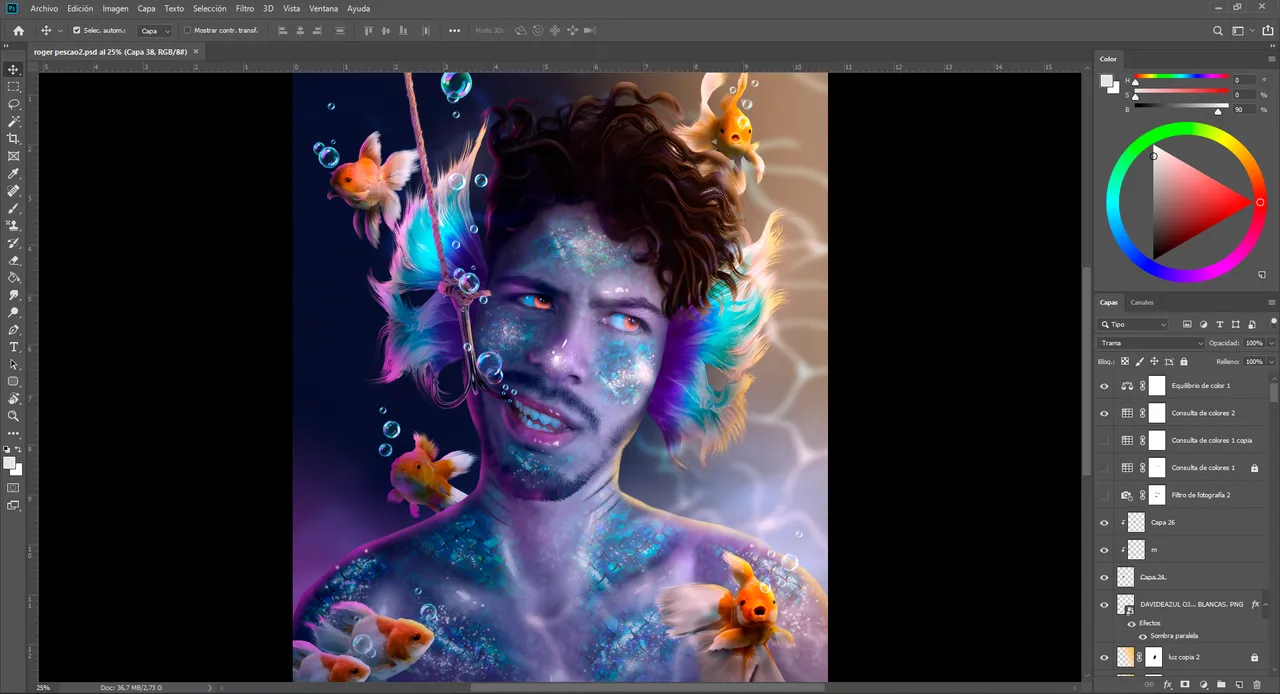Select the Crop tool
The width and height of the screenshot is (1280, 694).
point(14,139)
